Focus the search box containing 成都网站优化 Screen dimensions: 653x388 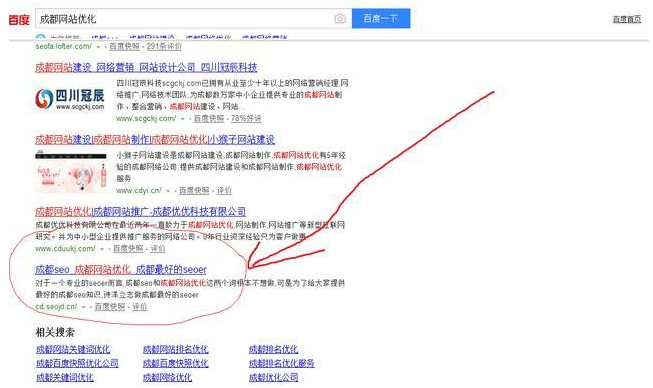[184, 19]
